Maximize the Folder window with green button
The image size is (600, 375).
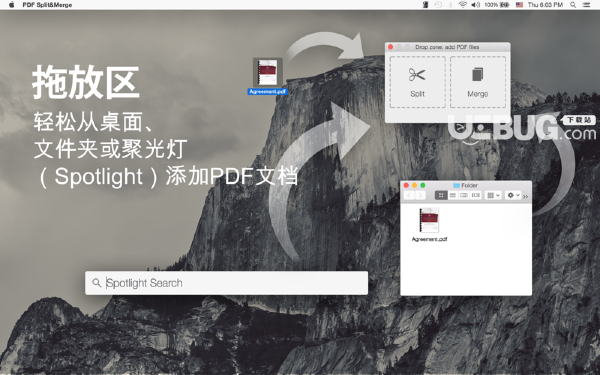pos(423,185)
